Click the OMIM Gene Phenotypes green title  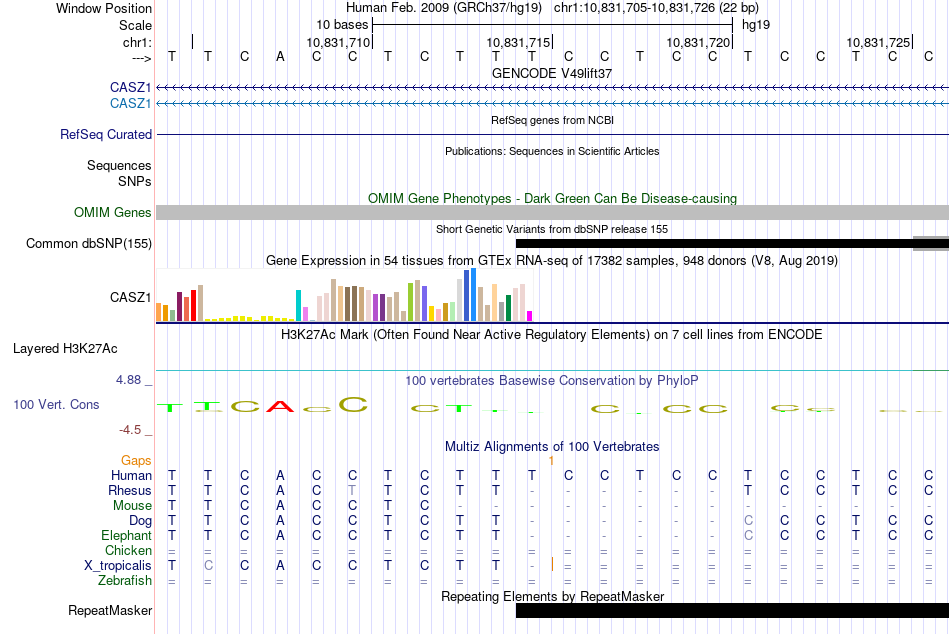click(x=552, y=198)
